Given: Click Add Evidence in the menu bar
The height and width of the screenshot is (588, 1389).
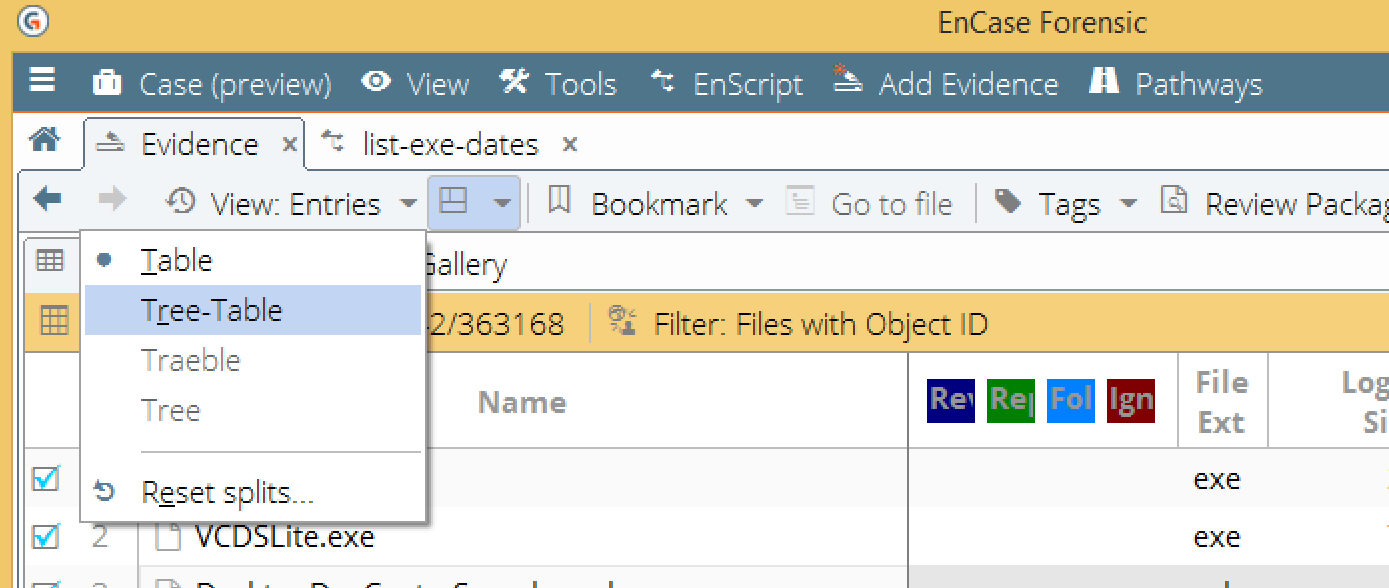Looking at the screenshot, I should tap(945, 84).
